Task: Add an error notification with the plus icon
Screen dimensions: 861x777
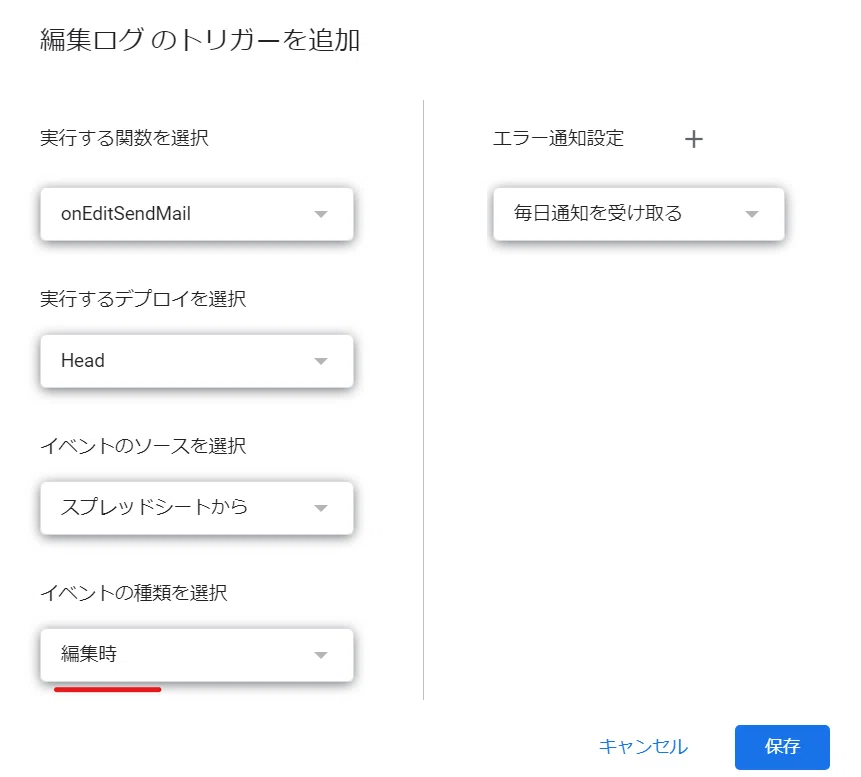Action: 694,139
